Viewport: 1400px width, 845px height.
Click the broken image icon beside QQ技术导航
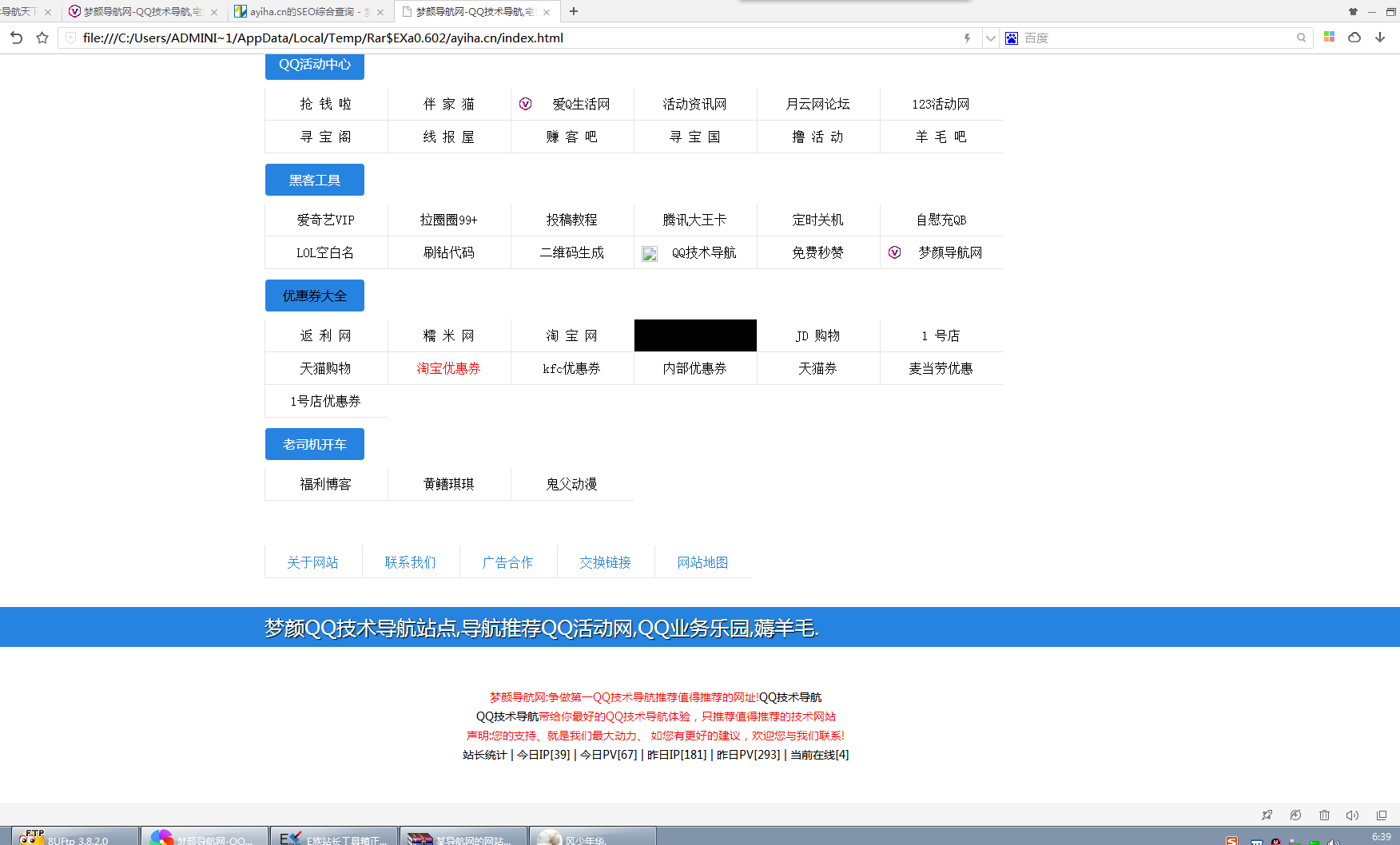[650, 253]
